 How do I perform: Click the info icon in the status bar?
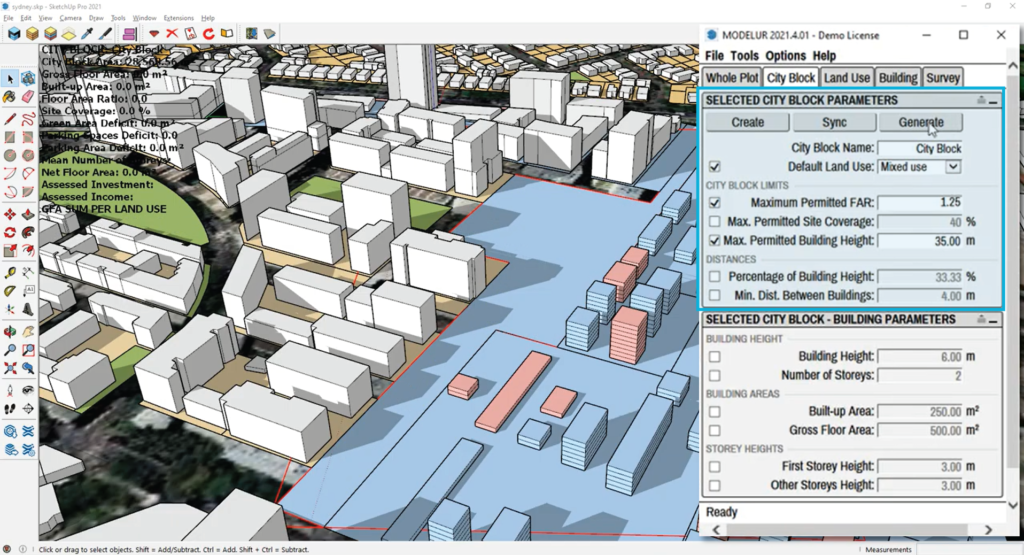[23, 549]
